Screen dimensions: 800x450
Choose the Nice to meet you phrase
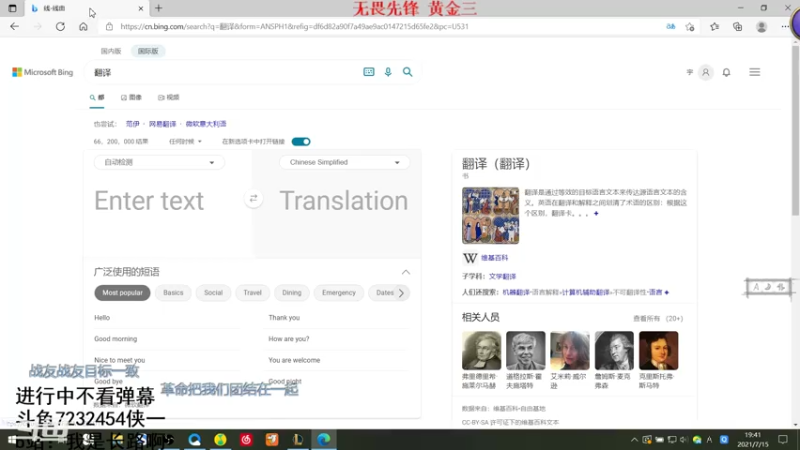pyautogui.click(x=120, y=360)
